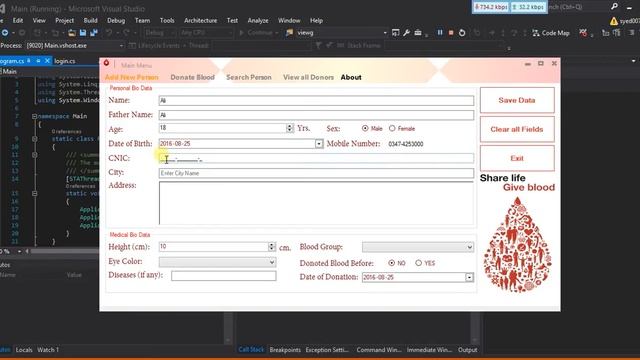Pin the Program.cs tab with the pin icon
Image resolution: width=640 pixels, height=360 pixels.
(x=38, y=61)
